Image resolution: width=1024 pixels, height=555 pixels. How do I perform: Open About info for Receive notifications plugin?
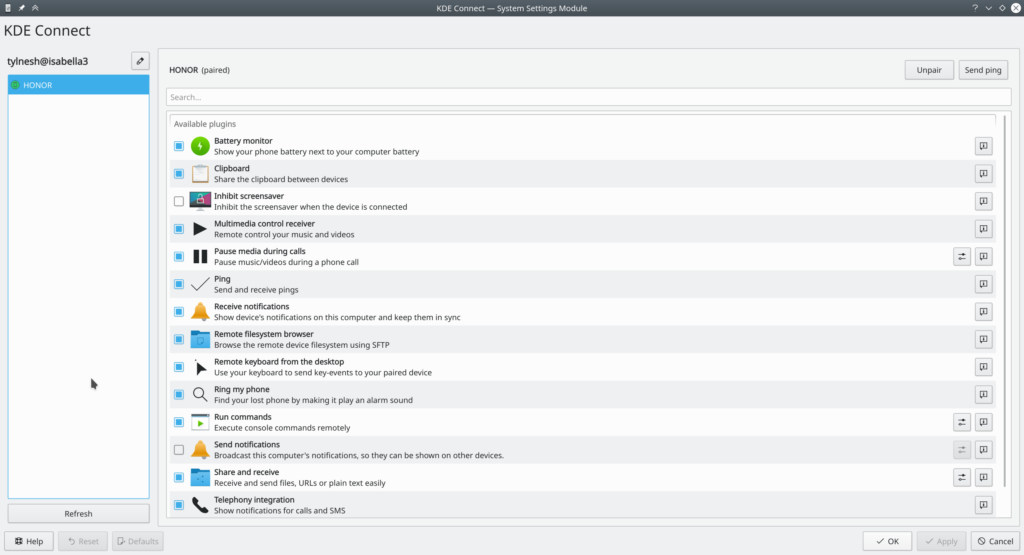[x=983, y=311]
